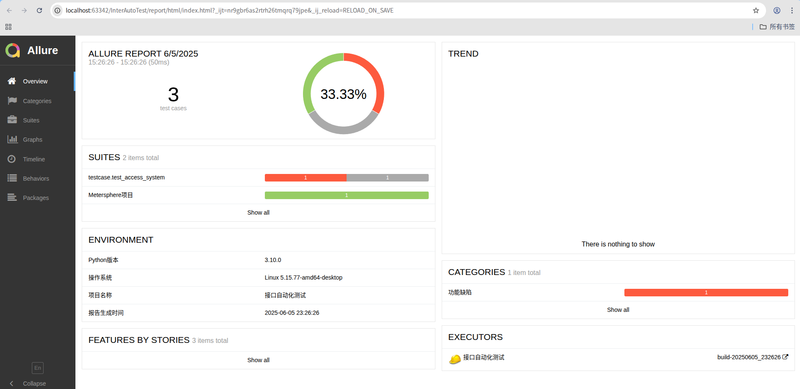Select the Packages icon in sidebar
The image size is (800, 389).
pyautogui.click(x=12, y=198)
